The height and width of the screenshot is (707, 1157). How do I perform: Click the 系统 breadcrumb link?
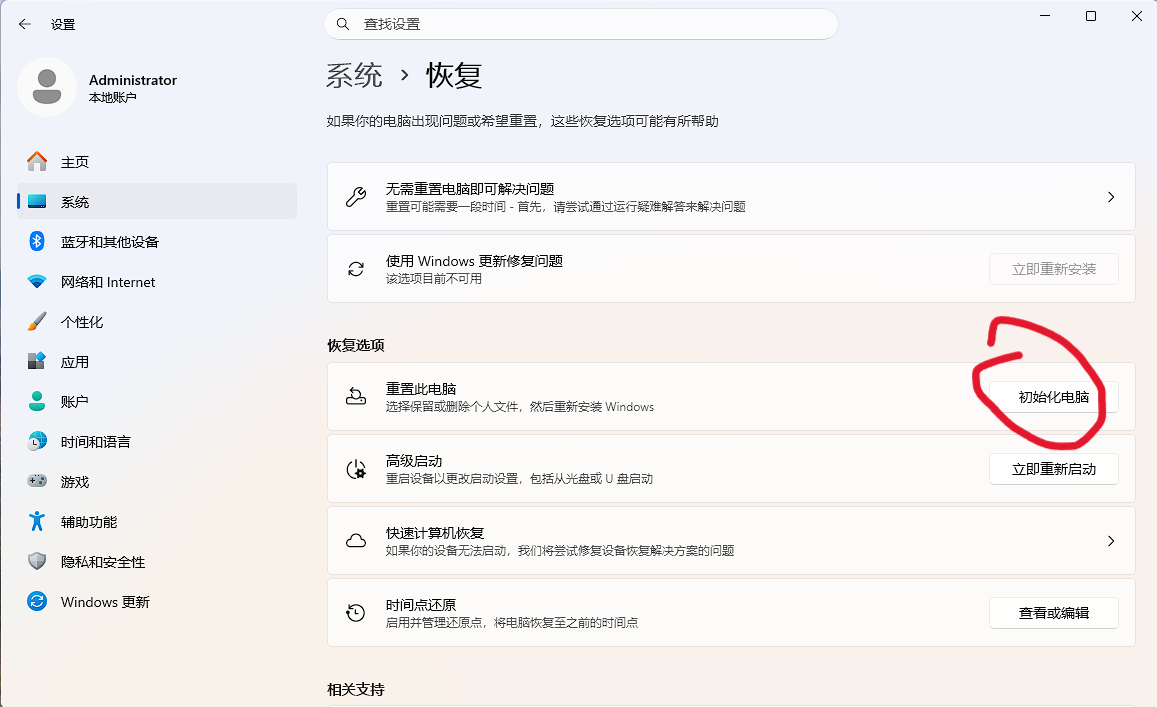(354, 75)
